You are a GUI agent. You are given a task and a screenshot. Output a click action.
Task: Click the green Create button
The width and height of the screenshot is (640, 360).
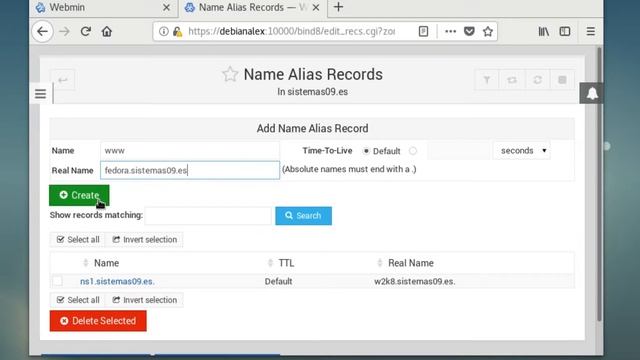tap(79, 195)
